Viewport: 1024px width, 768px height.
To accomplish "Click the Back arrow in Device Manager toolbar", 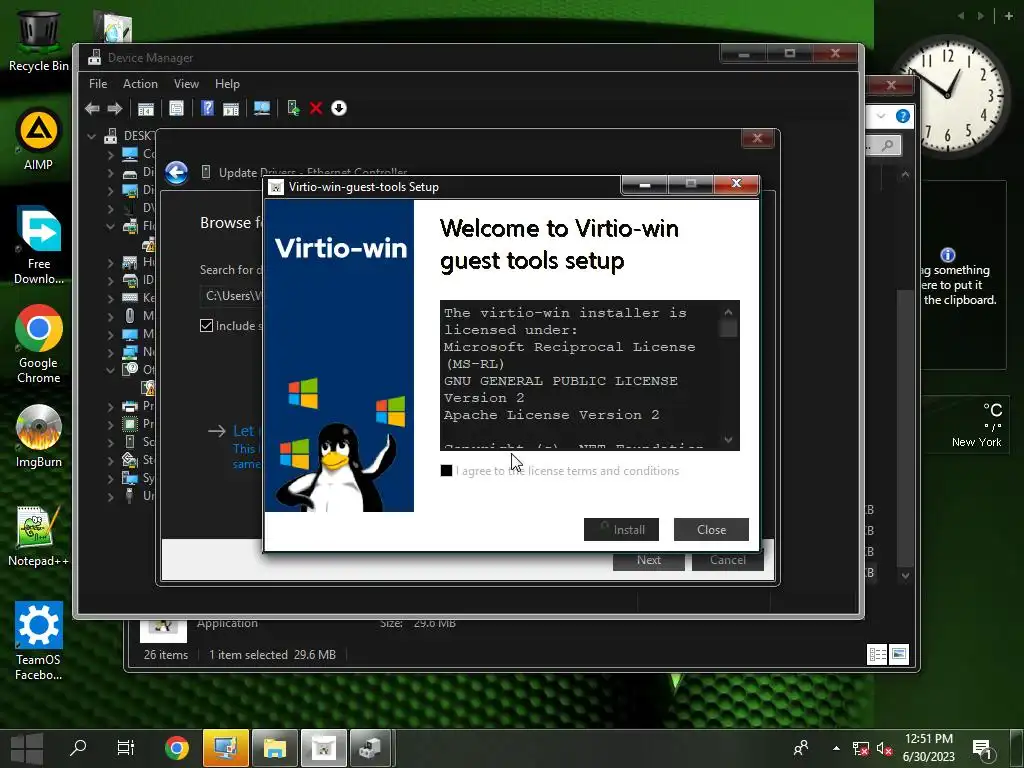I will (92, 108).
